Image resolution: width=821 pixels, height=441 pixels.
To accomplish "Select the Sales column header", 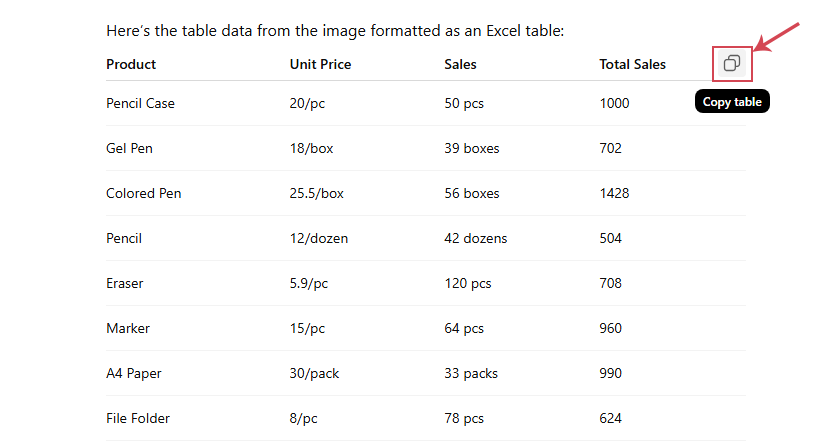I will [x=460, y=64].
